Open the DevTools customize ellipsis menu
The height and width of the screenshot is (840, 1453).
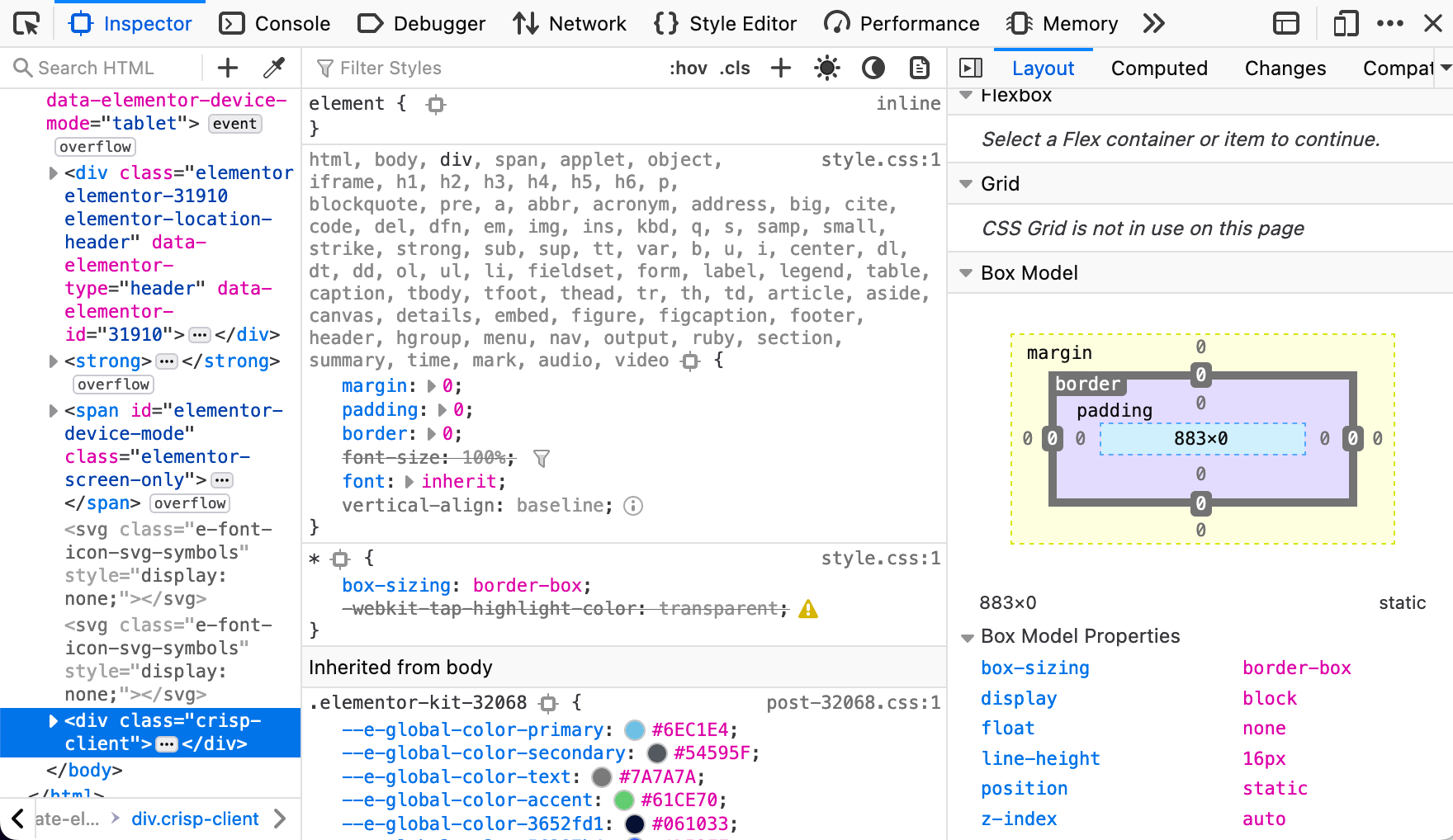pos(1389,24)
